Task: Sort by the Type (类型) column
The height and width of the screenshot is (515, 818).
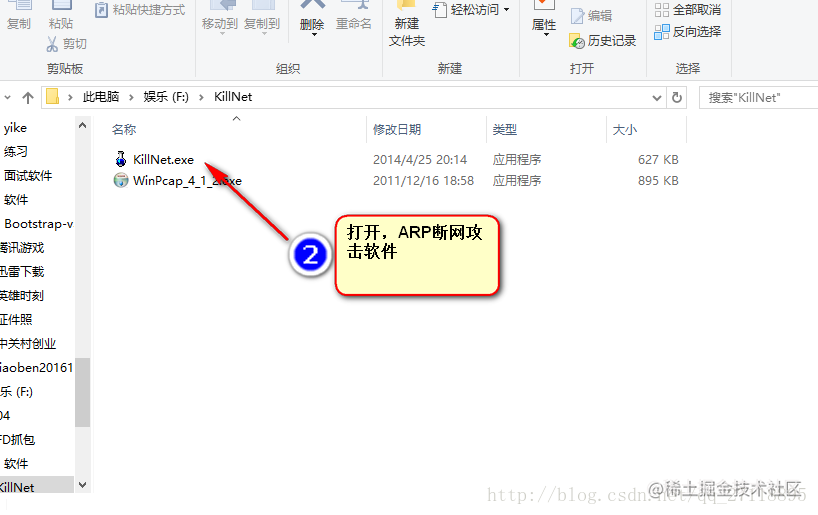Action: click(x=504, y=129)
